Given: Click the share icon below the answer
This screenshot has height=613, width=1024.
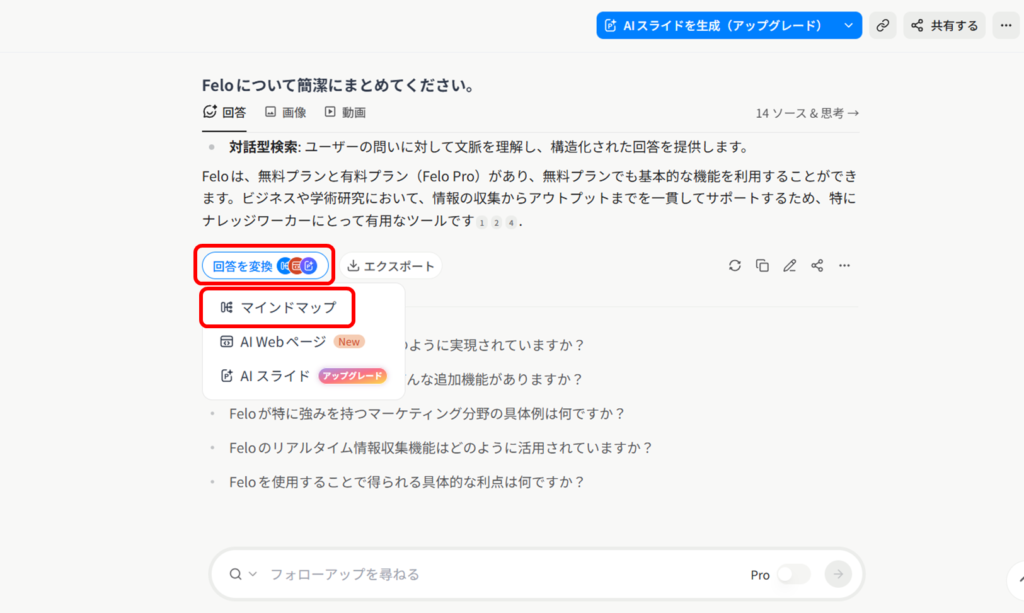Looking at the screenshot, I should pyautogui.click(x=817, y=266).
